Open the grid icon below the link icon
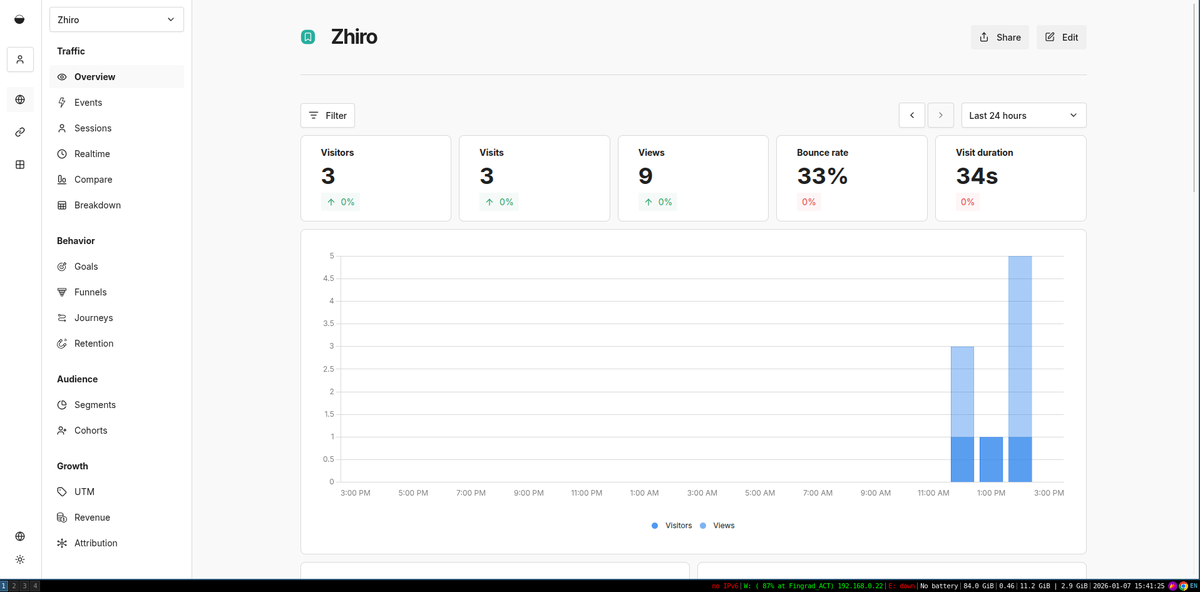1200x592 pixels. click(20, 164)
